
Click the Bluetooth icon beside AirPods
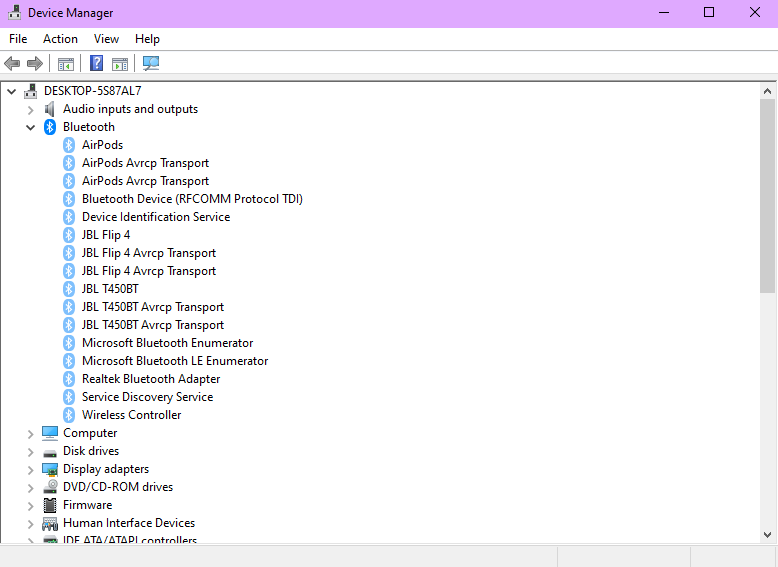click(69, 145)
